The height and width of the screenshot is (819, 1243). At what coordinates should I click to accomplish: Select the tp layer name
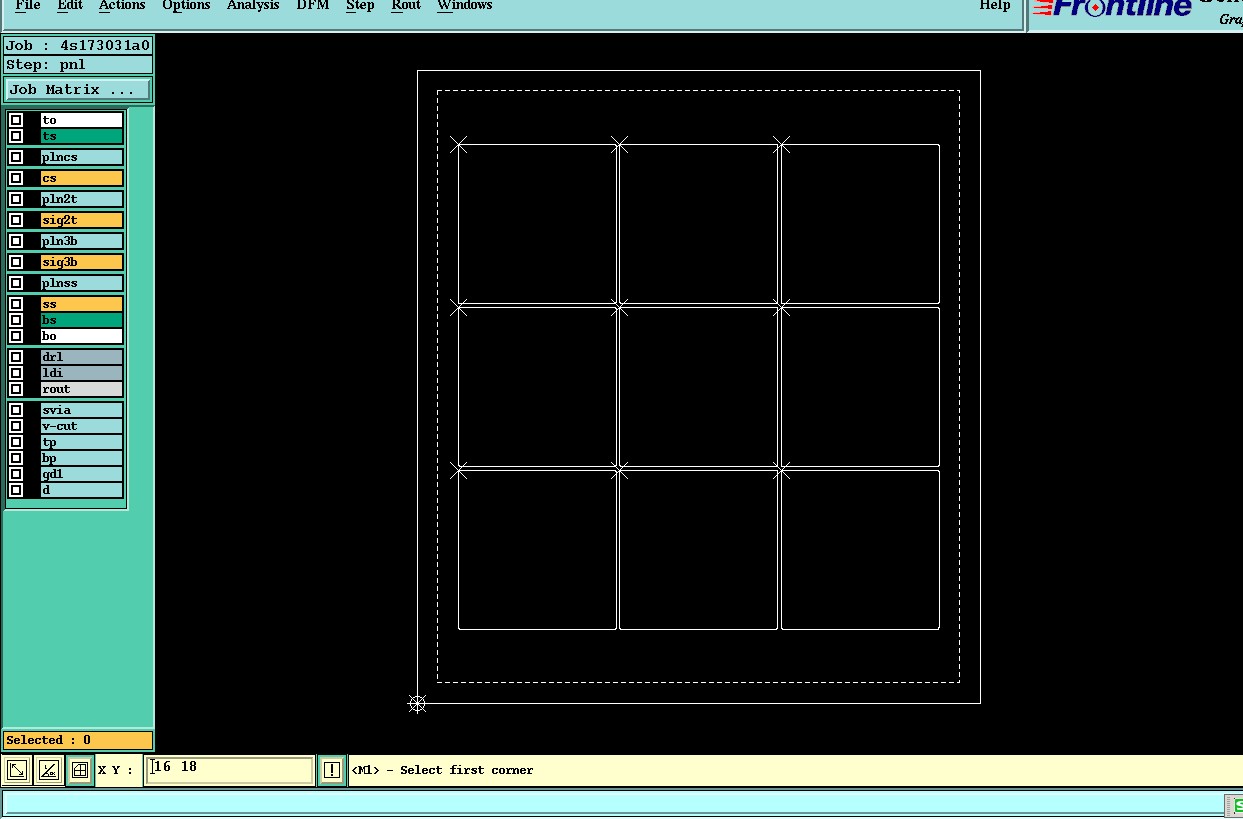(81, 442)
